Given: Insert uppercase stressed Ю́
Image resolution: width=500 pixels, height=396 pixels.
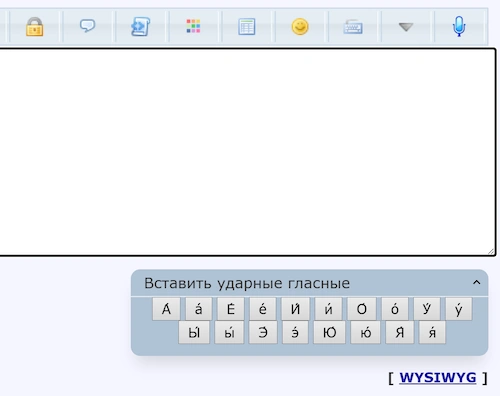Looking at the screenshot, I should (329, 332).
